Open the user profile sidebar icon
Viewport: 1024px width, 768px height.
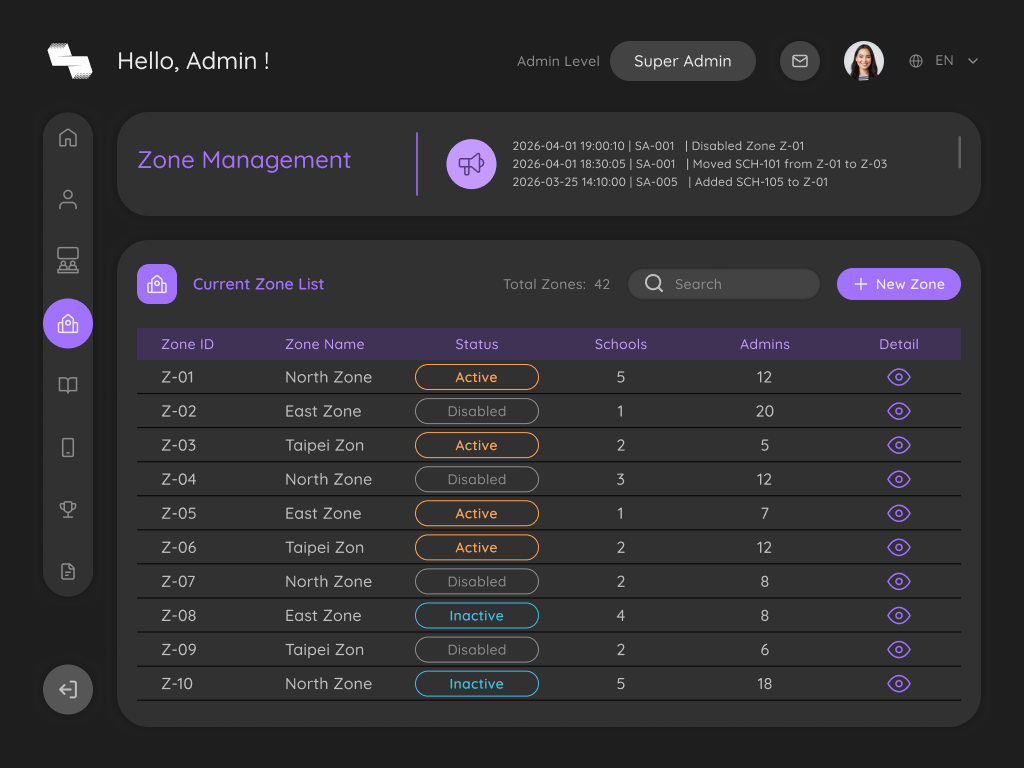(68, 199)
